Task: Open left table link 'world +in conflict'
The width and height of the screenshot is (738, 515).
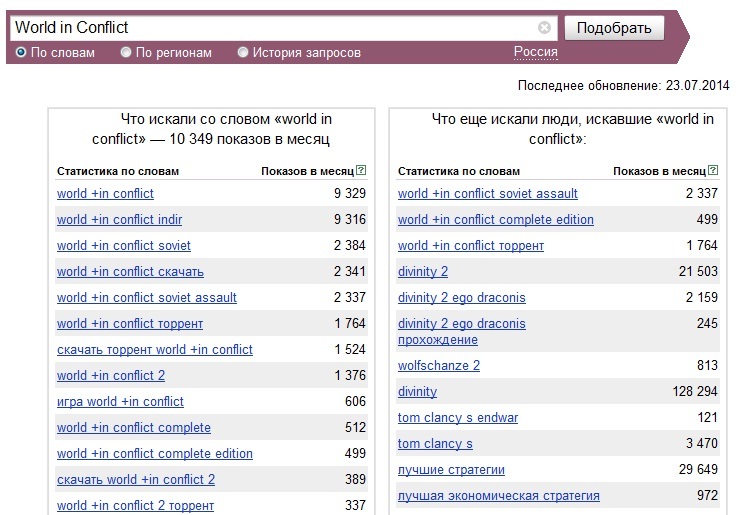Action: [105, 193]
